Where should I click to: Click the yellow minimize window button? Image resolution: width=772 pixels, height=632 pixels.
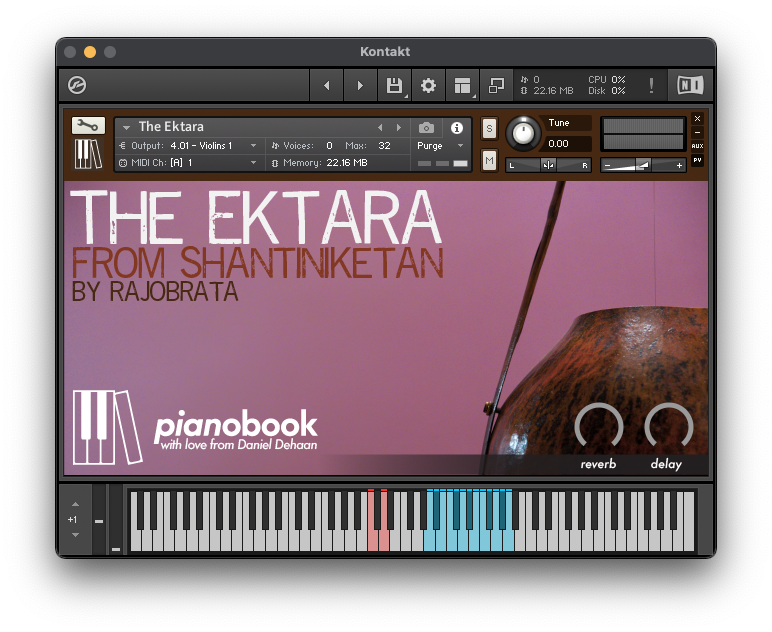tap(90, 52)
